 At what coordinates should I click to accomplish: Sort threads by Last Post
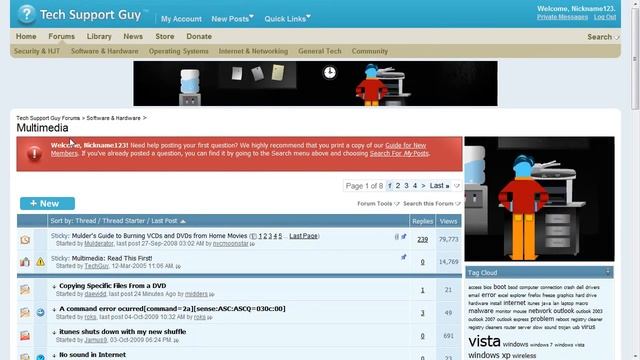pyautogui.click(x=164, y=221)
